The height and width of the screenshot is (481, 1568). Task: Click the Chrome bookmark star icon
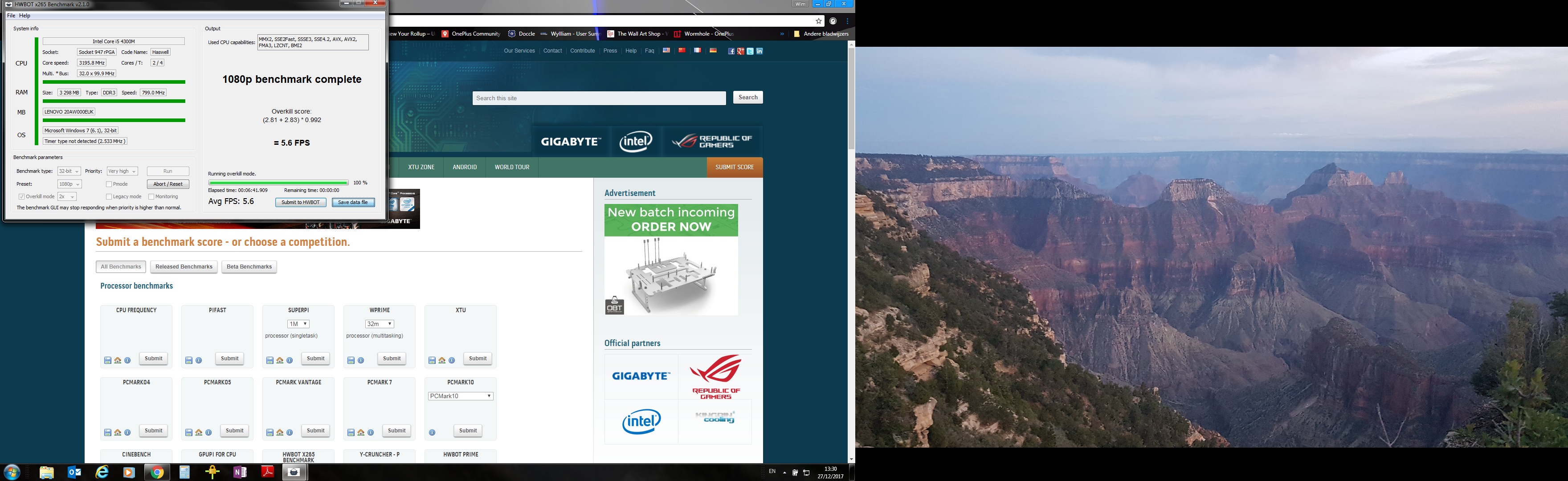pyautogui.click(x=819, y=20)
